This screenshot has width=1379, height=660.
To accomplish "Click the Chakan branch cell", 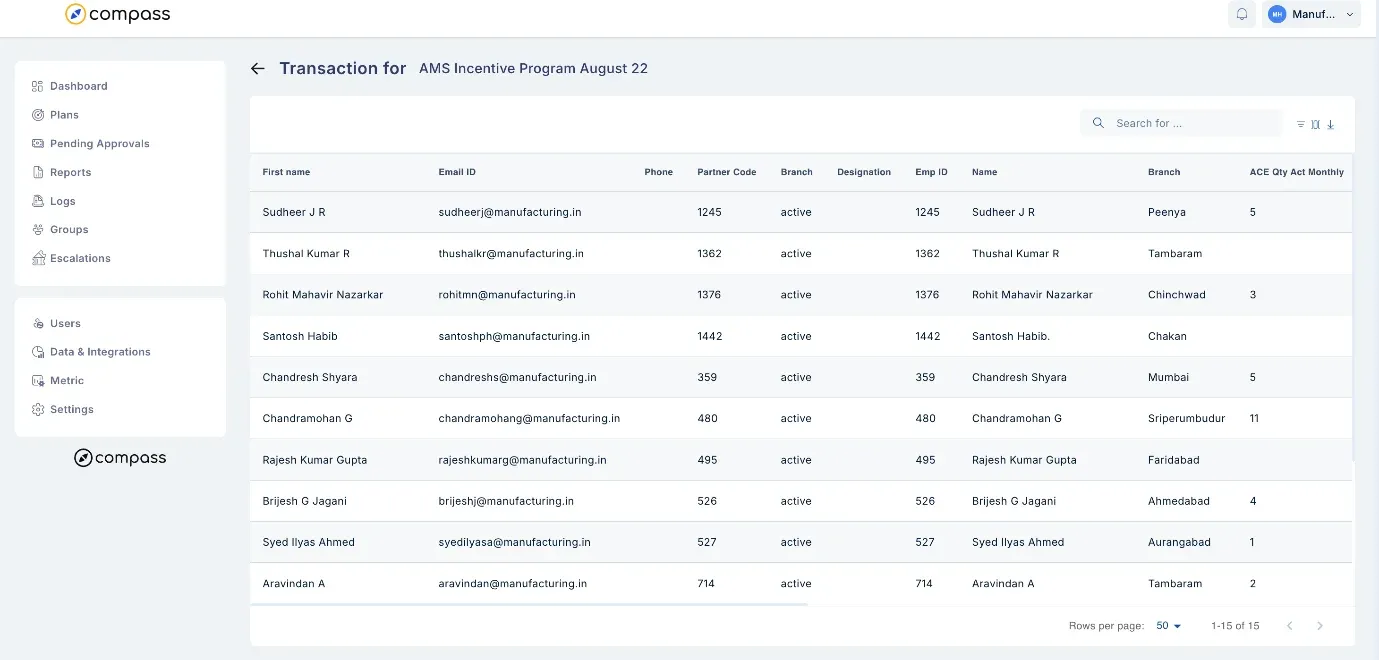I will [x=1167, y=336].
